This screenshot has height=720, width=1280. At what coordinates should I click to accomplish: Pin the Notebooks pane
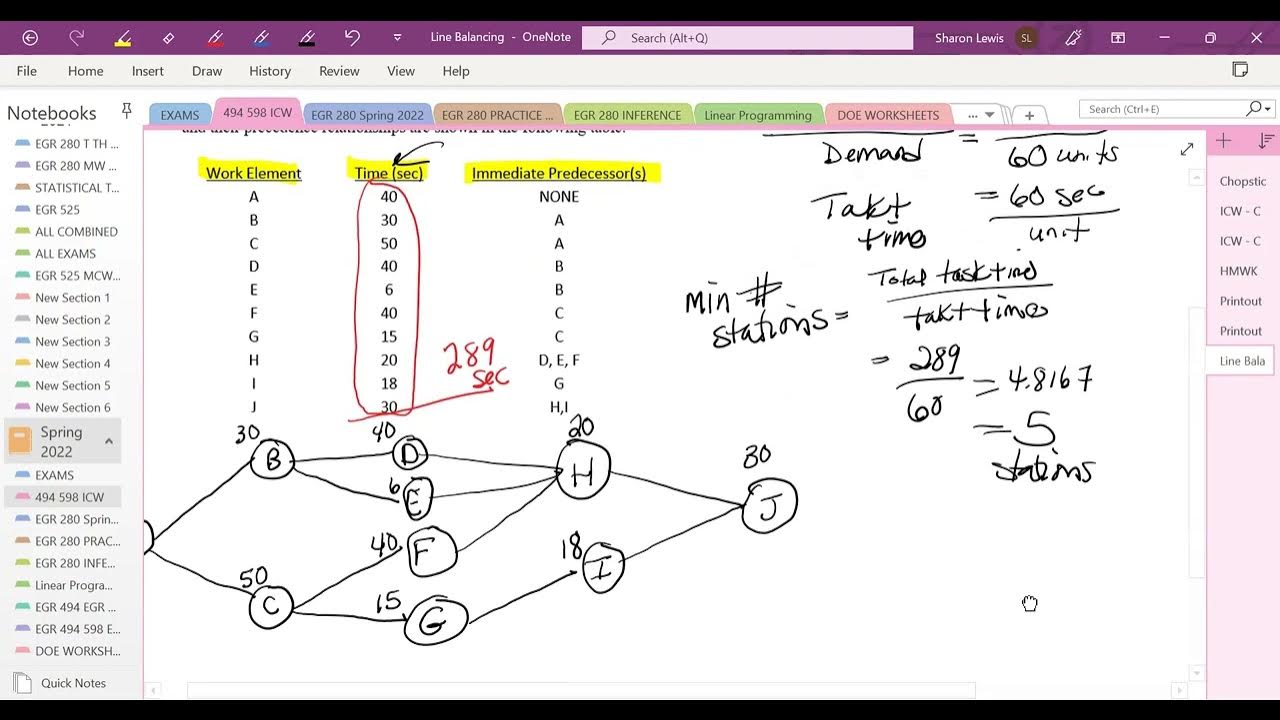pyautogui.click(x=126, y=110)
